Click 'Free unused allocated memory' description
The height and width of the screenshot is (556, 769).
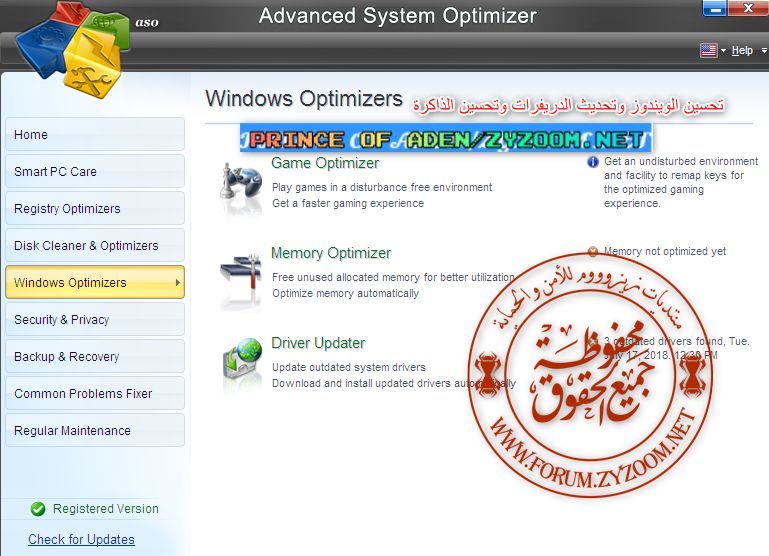(x=393, y=278)
